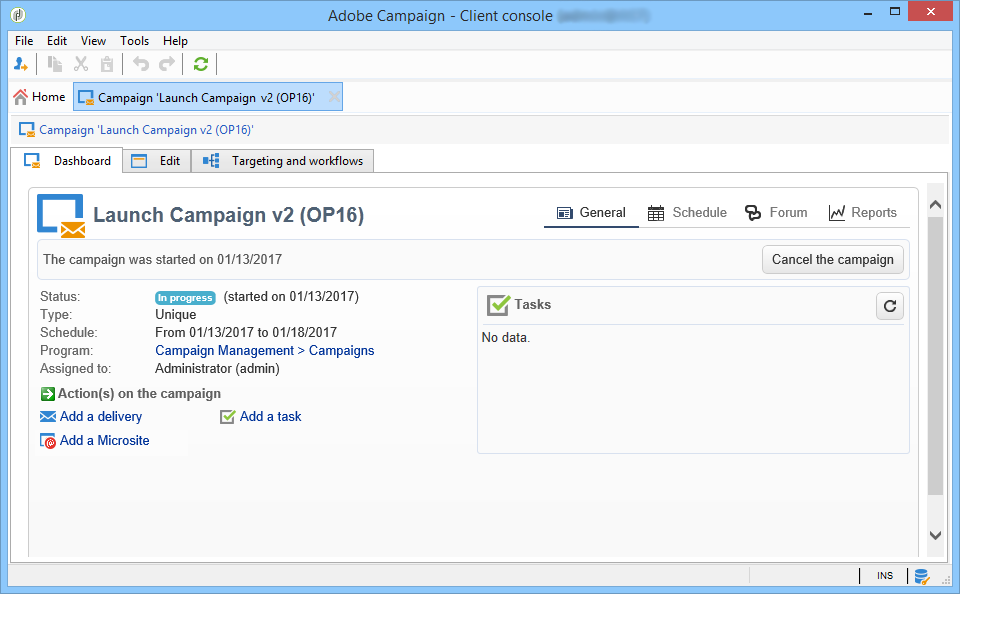989x622 pixels.
Task: Click the 'Unique' type value
Action: pos(175,315)
